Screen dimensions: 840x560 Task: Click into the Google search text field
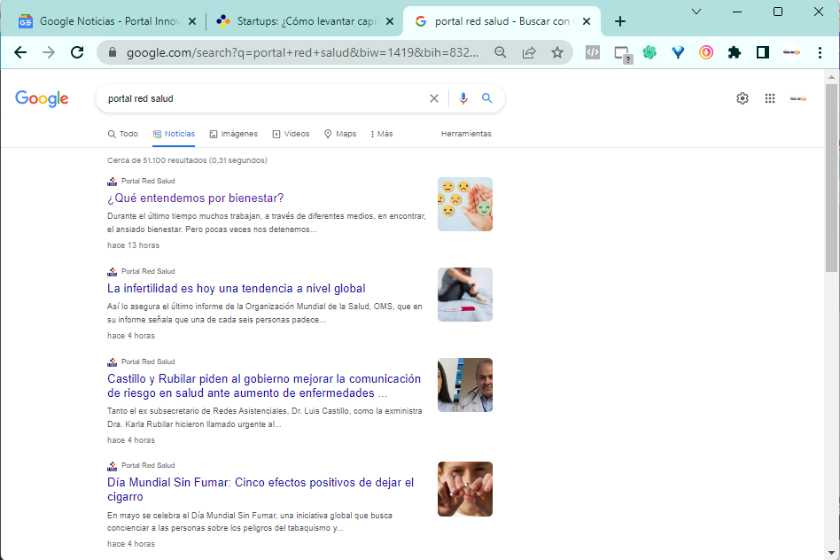(x=260, y=99)
